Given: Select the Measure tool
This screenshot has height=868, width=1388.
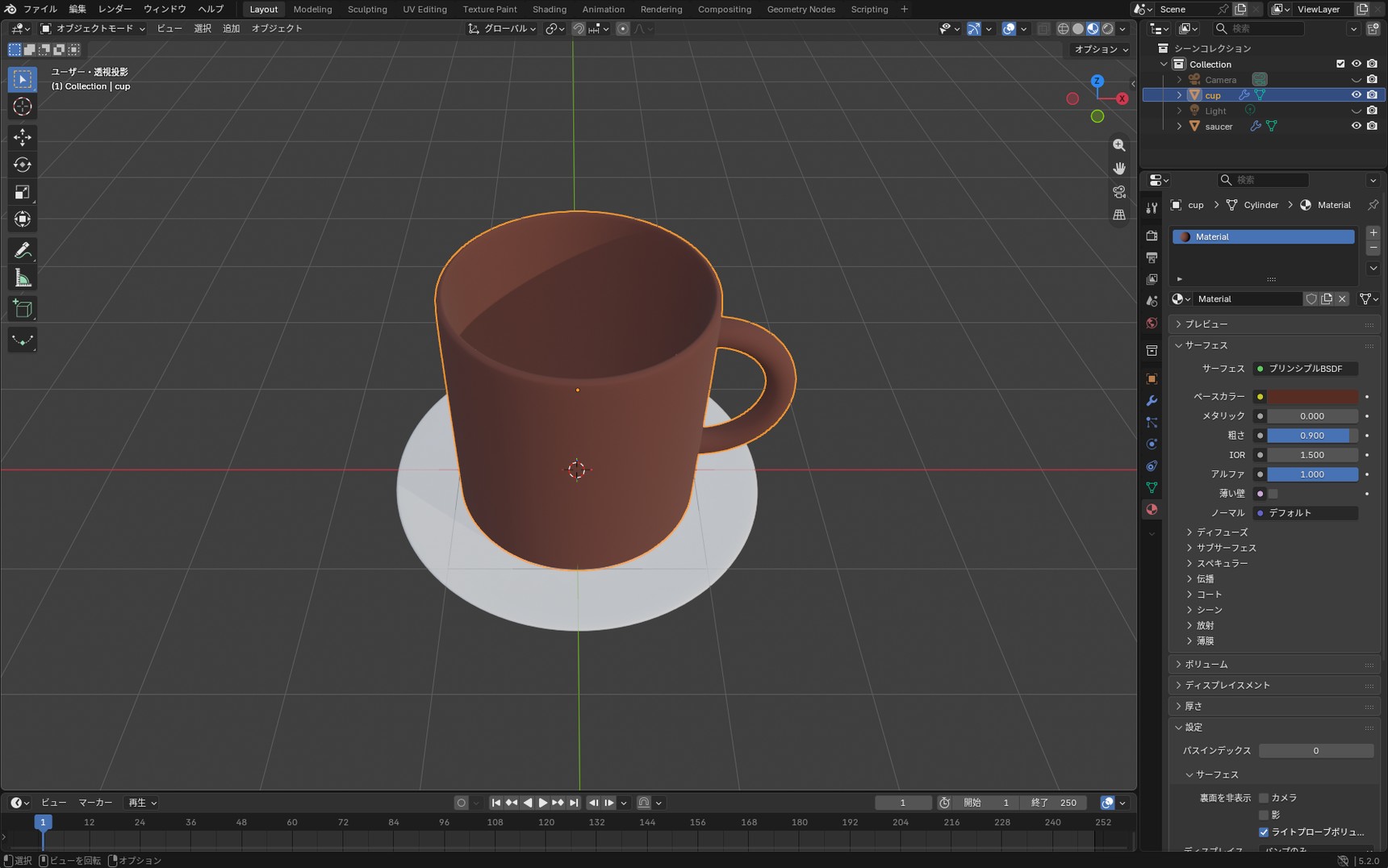Looking at the screenshot, I should coord(23,278).
